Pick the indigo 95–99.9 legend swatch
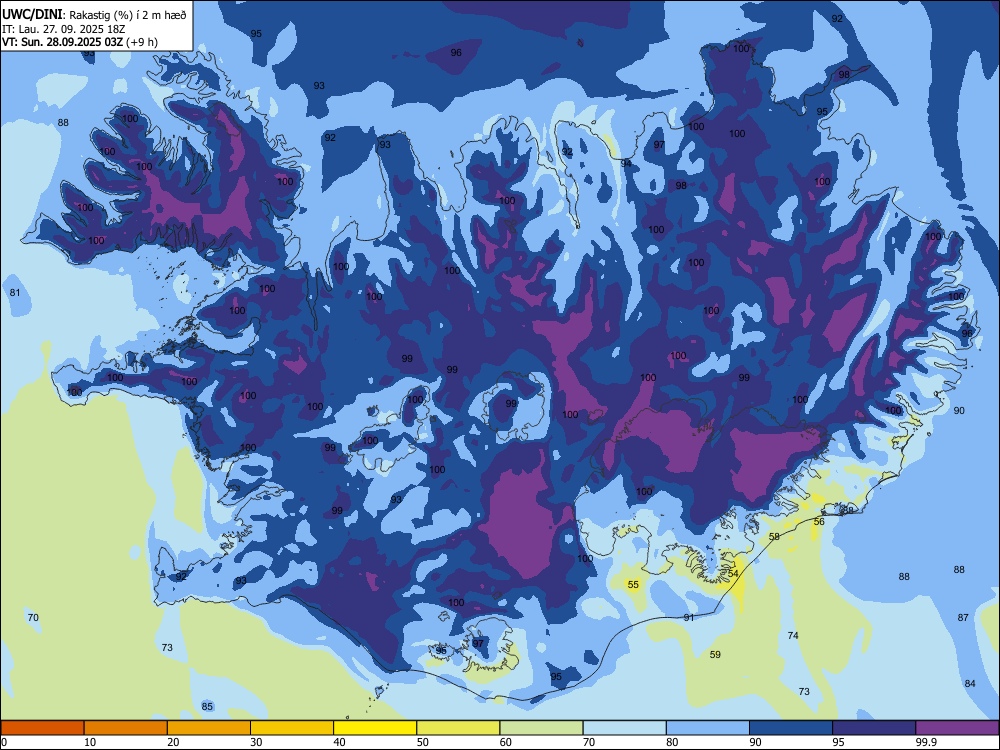The height and width of the screenshot is (750, 1000). click(x=874, y=728)
